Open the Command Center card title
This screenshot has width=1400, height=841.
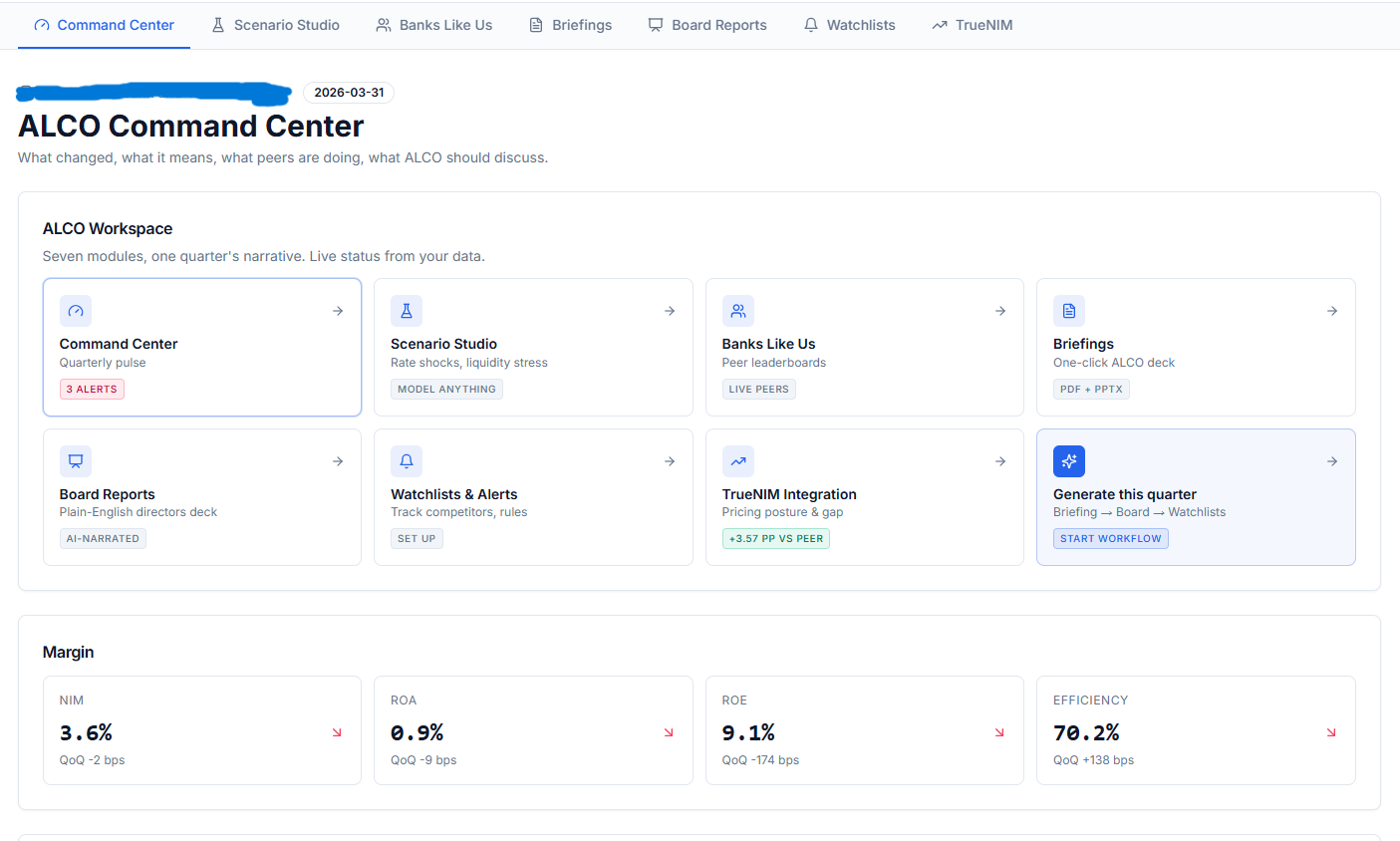point(119,344)
